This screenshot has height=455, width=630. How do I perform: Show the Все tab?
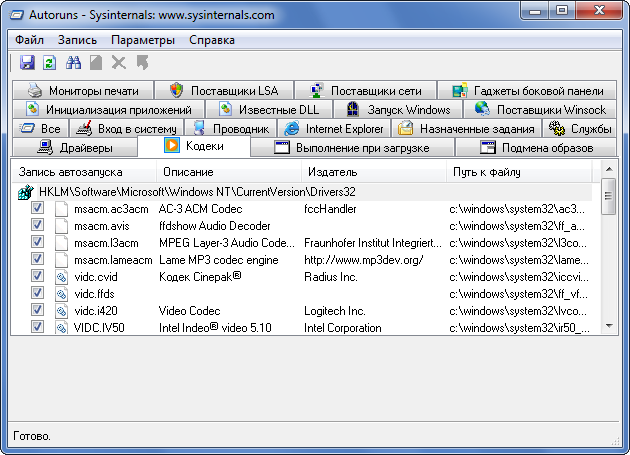pyautogui.click(x=41, y=129)
